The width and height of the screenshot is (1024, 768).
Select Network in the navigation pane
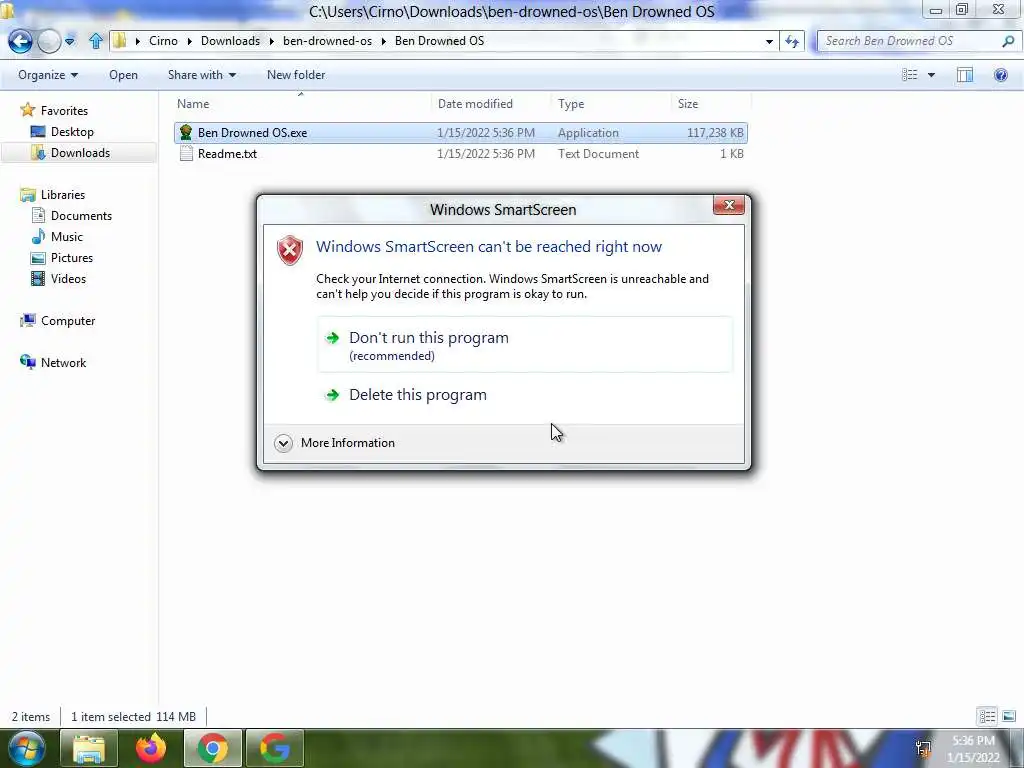pos(63,362)
